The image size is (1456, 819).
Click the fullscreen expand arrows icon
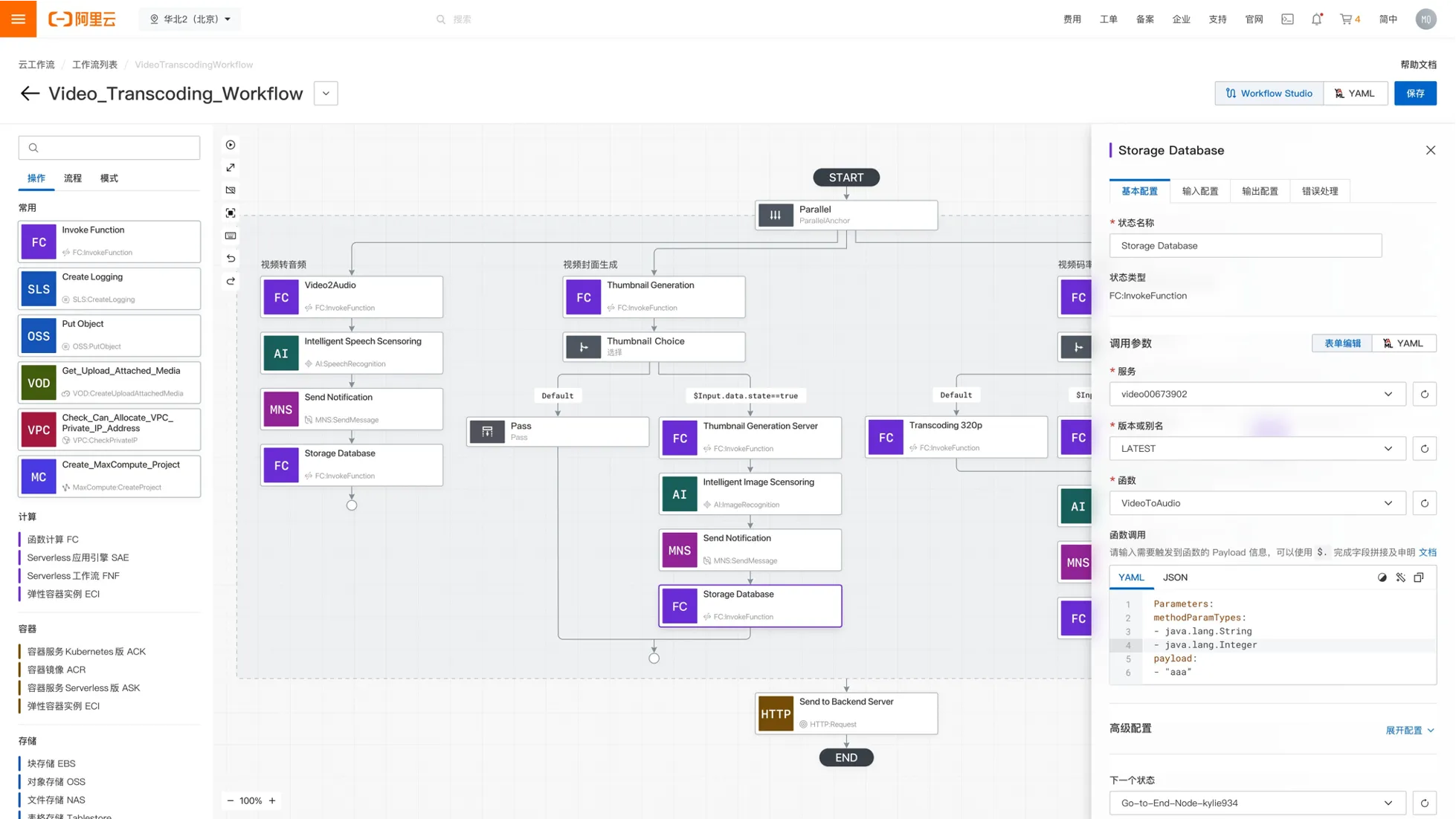point(231,168)
